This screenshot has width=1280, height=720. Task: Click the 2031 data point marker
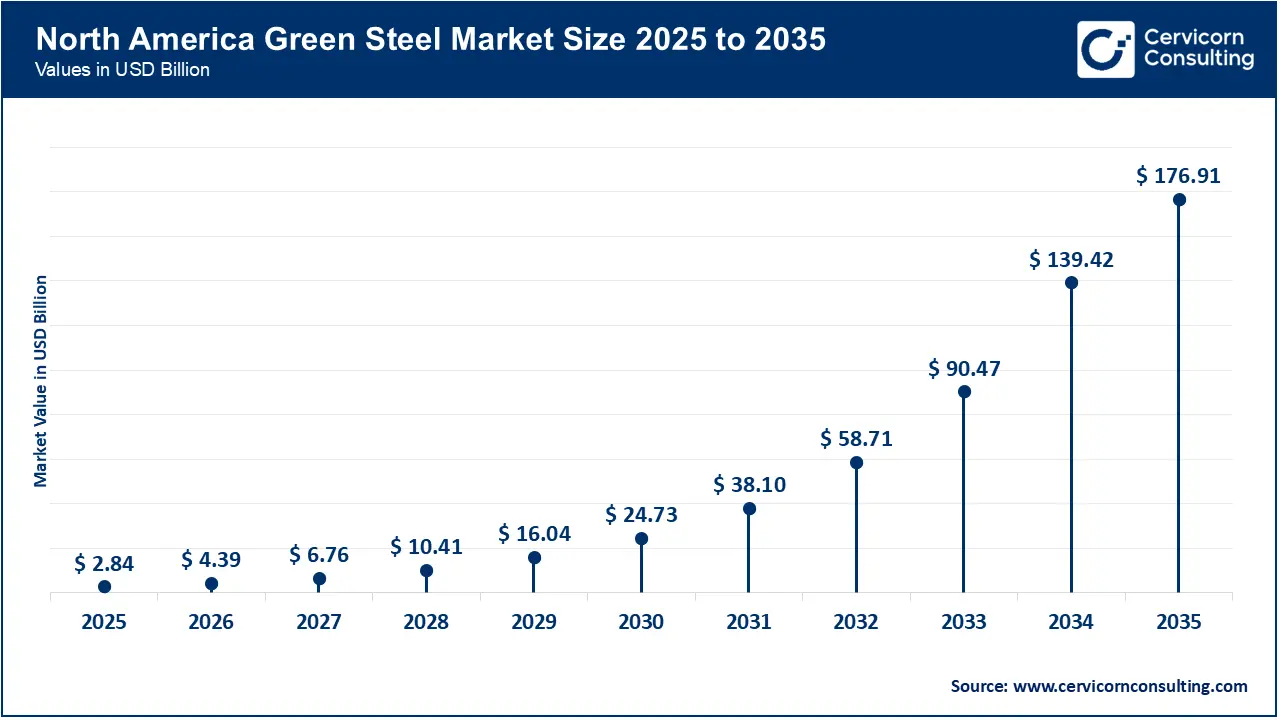[749, 508]
